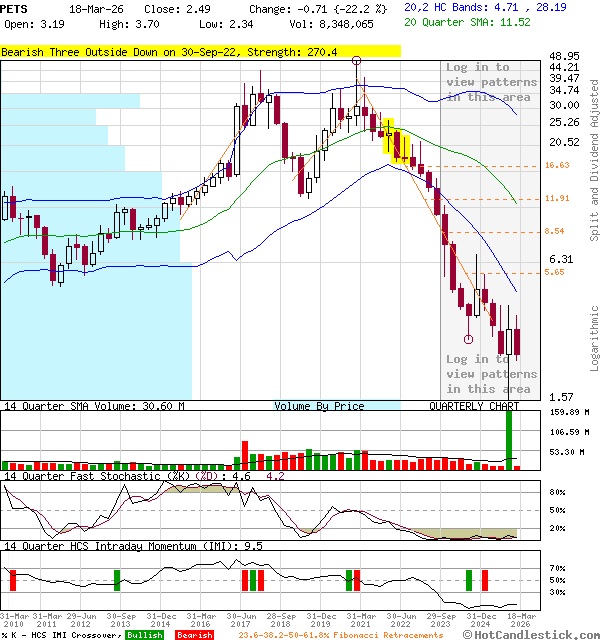
Task: Click the upper Log in to view patterns notice
Action: pyautogui.click(x=489, y=83)
